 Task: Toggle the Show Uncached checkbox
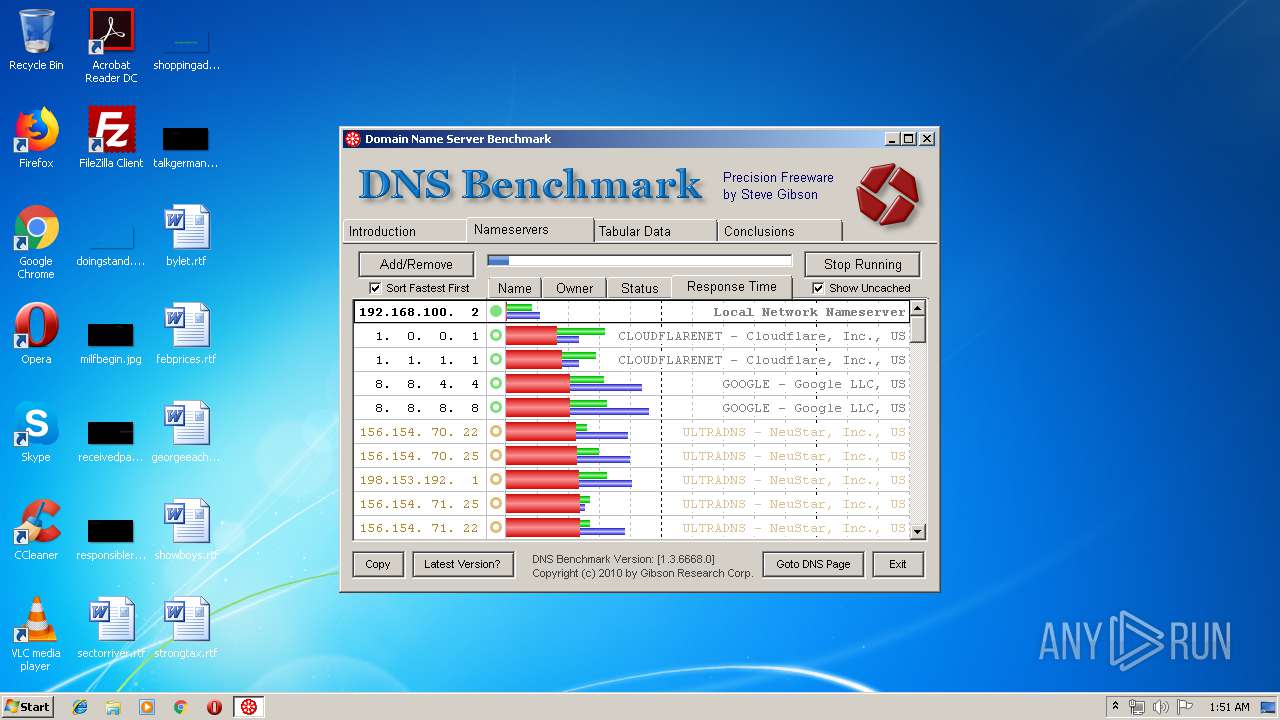pyautogui.click(x=818, y=288)
